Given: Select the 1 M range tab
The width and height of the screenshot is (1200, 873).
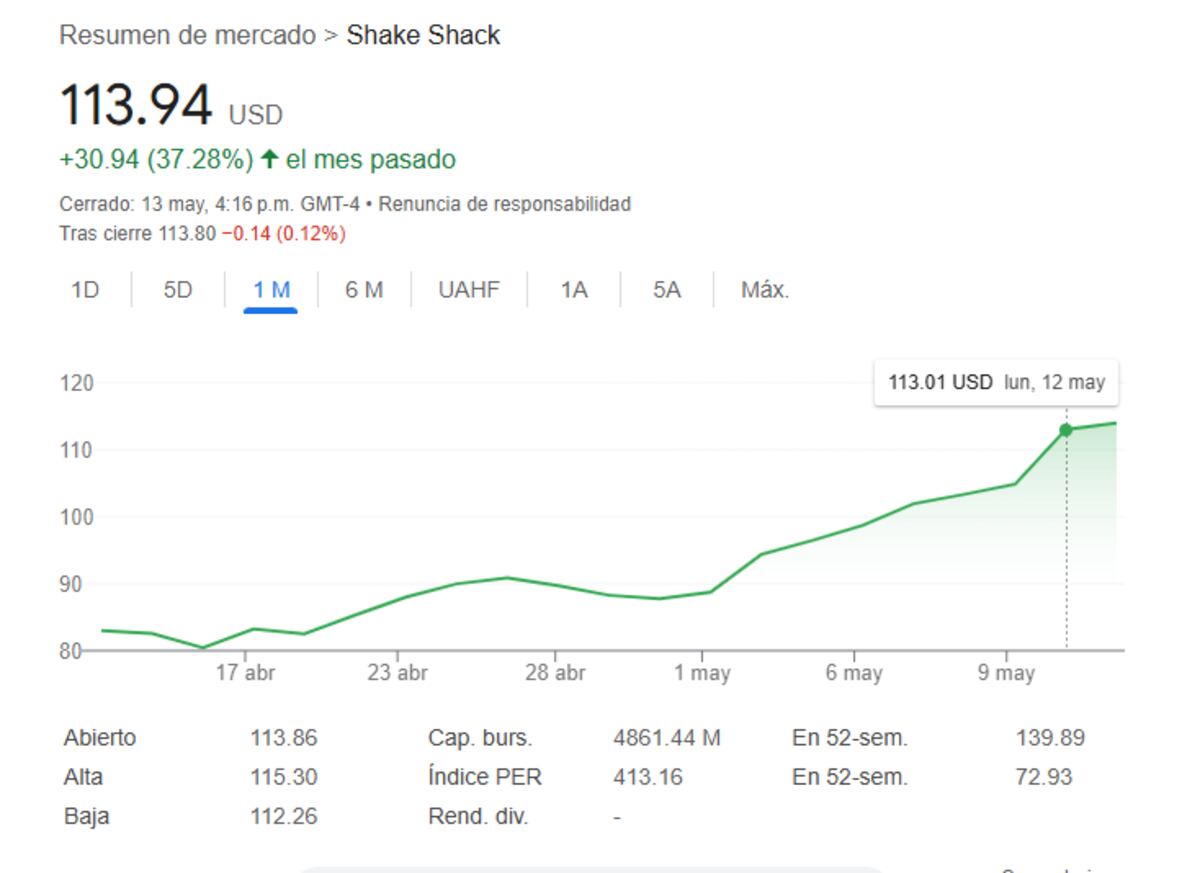Looking at the screenshot, I should click(271, 291).
